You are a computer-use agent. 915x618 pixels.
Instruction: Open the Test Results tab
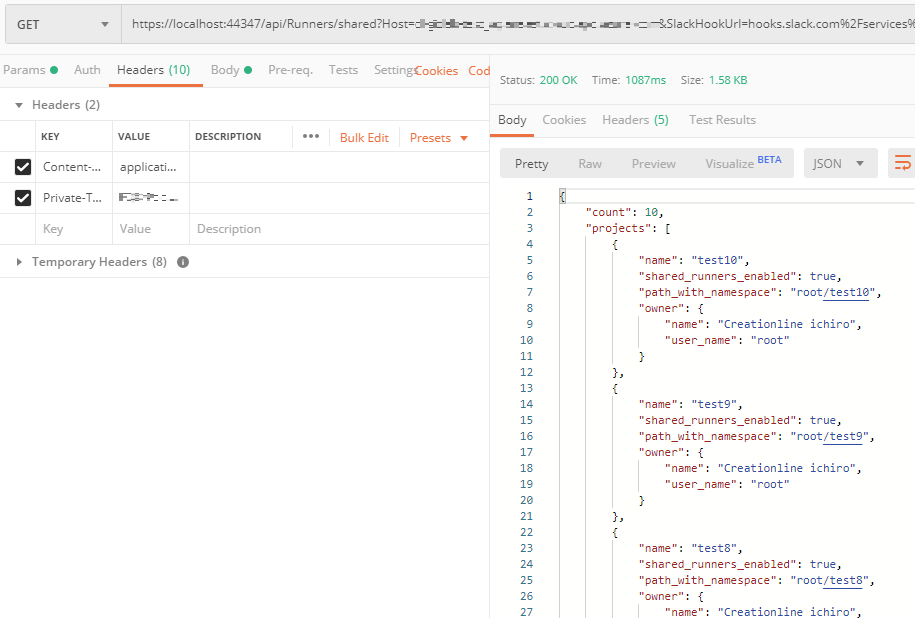[x=722, y=120]
